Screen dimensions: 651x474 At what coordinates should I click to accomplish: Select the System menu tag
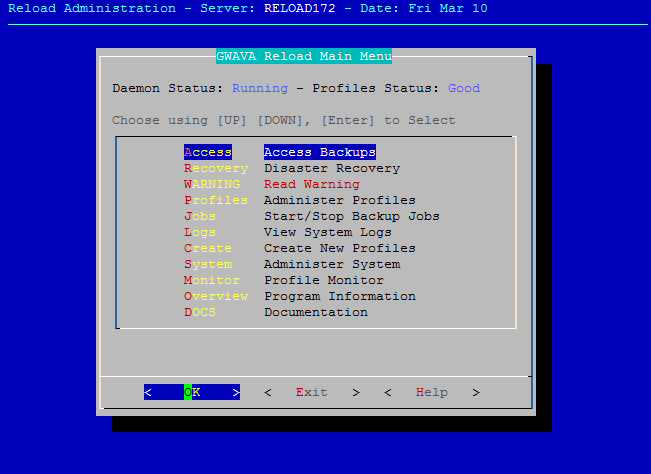click(x=208, y=264)
